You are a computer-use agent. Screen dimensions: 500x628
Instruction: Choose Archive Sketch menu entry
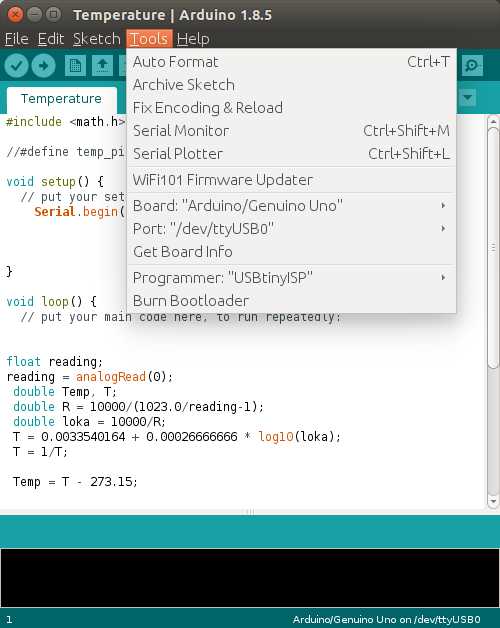[291, 85]
